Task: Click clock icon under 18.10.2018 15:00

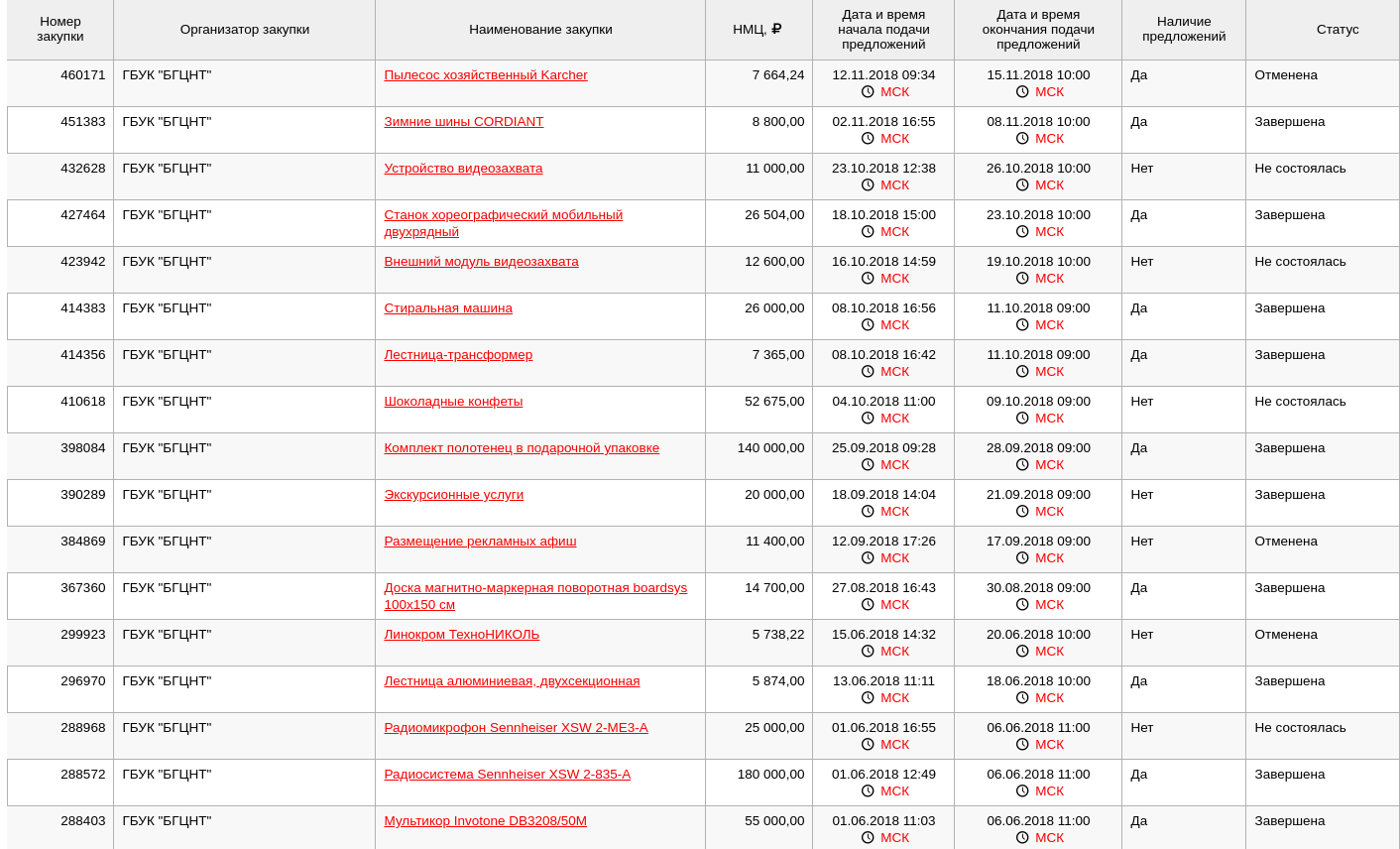Action: click(868, 231)
